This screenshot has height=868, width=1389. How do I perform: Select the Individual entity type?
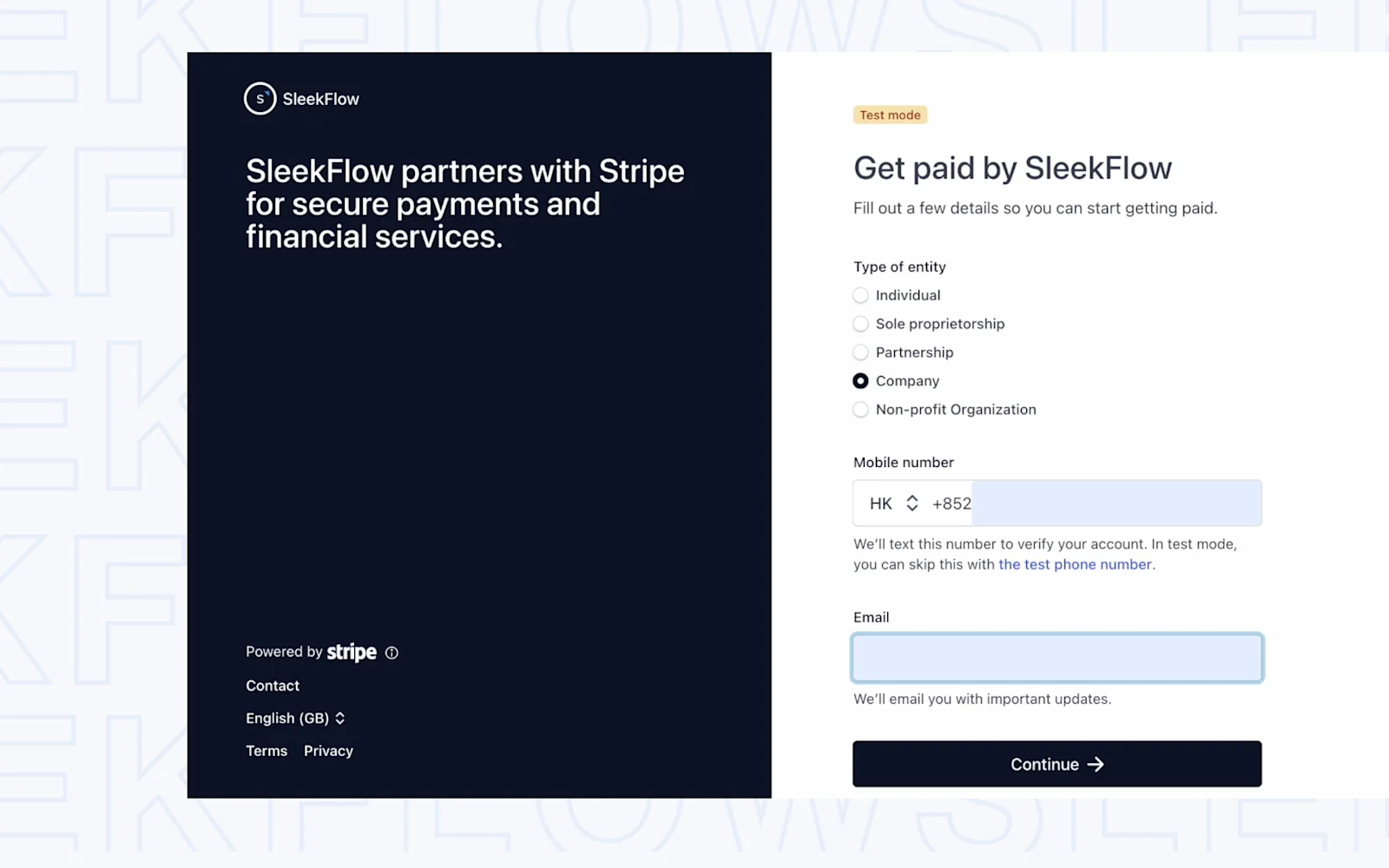coord(860,295)
